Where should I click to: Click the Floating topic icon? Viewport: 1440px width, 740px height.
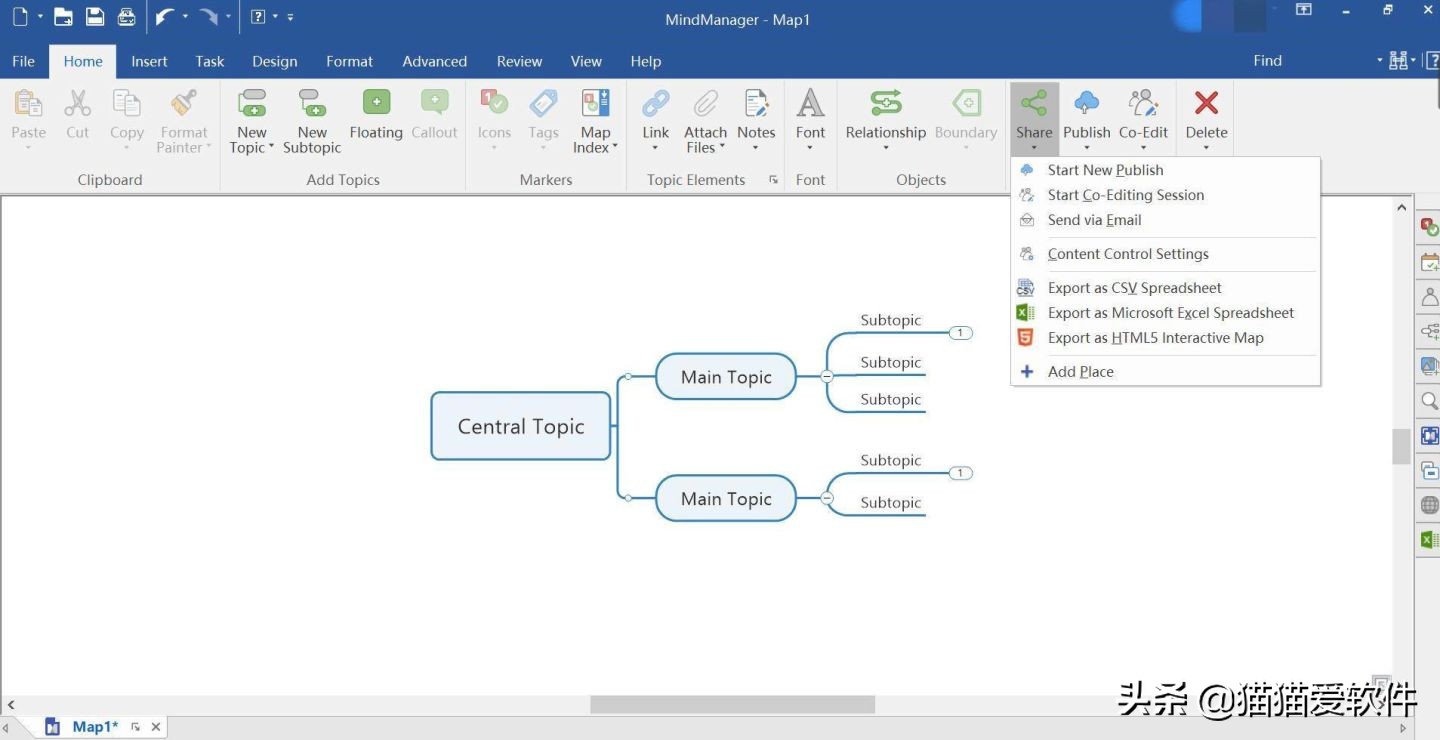click(x=376, y=104)
